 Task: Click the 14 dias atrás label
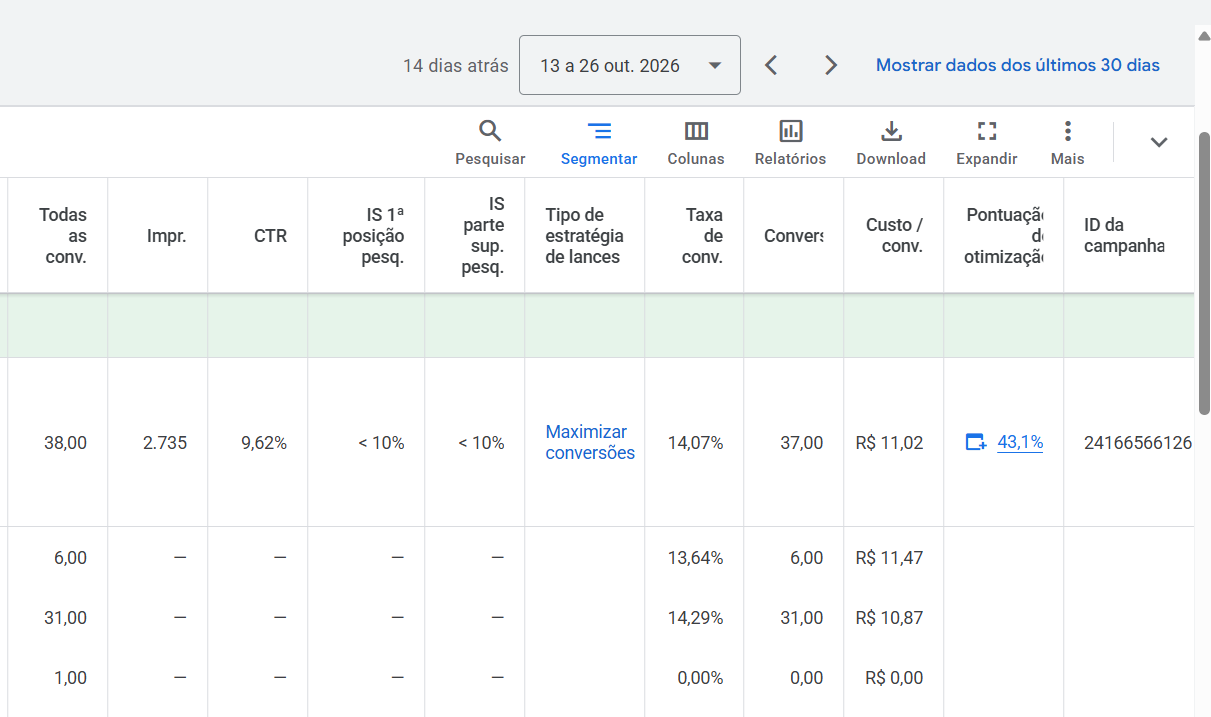(x=456, y=66)
